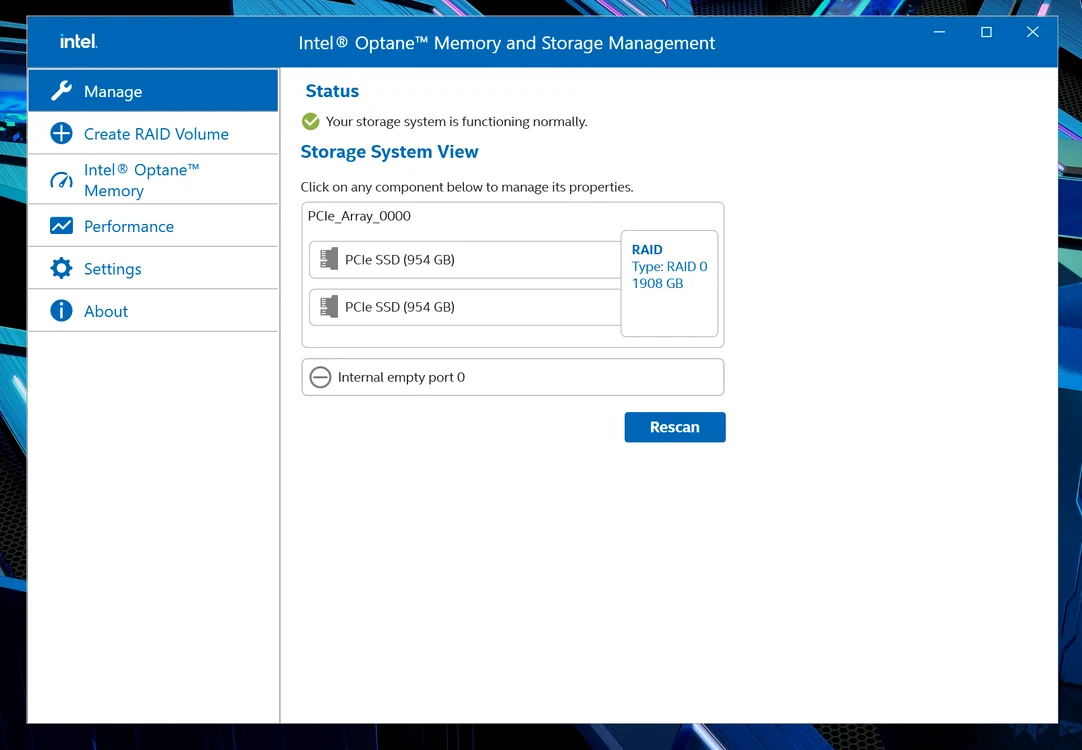
Task: Click the green checkmark status icon
Action: (x=311, y=121)
